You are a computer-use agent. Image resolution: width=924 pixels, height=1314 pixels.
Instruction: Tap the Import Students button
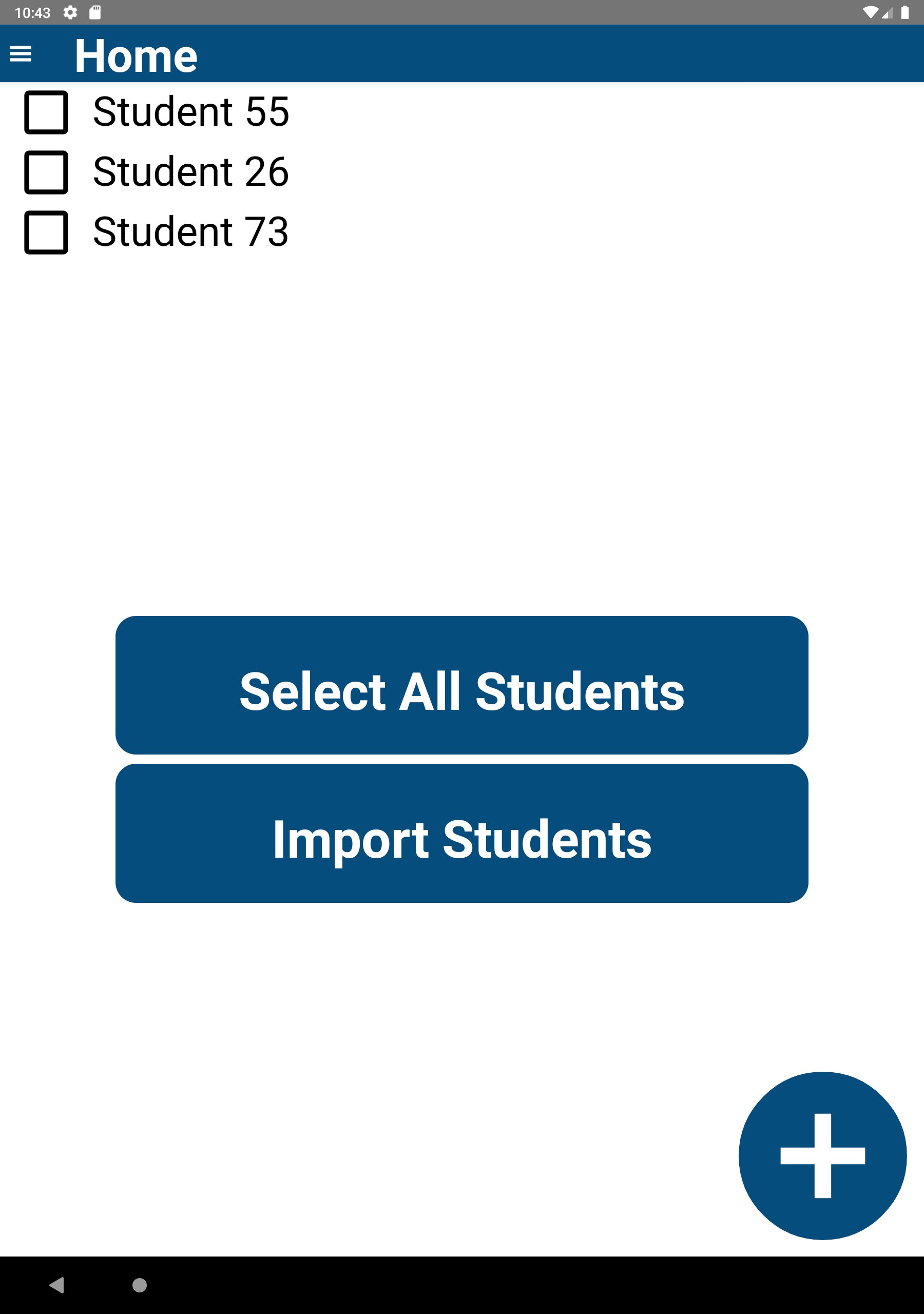[x=461, y=833]
